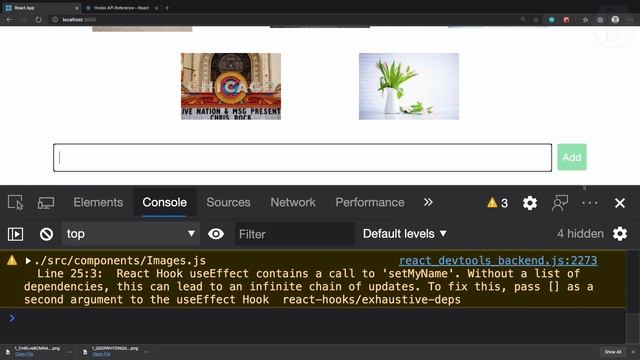
Task: Open DevTools settings gear
Action: 530,203
